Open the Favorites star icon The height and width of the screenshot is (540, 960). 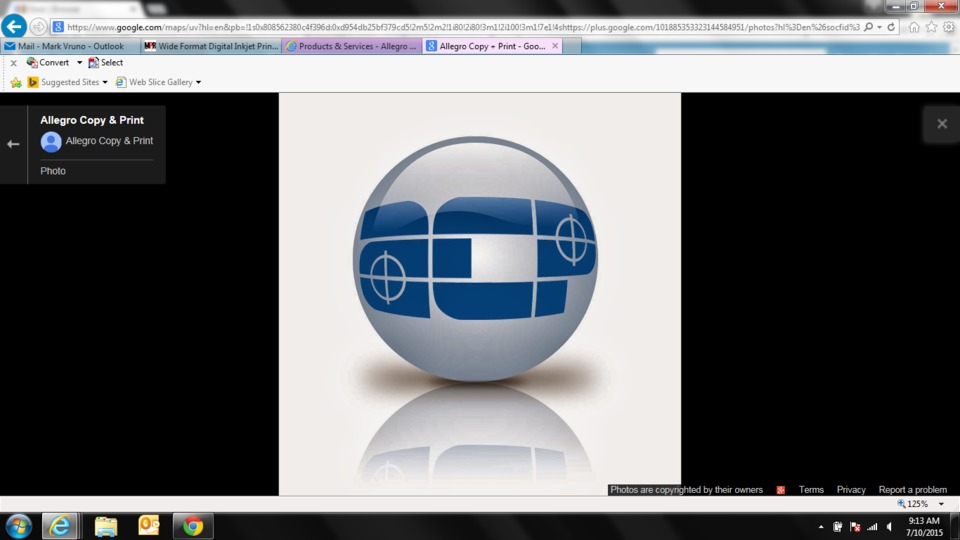[x=931, y=27]
